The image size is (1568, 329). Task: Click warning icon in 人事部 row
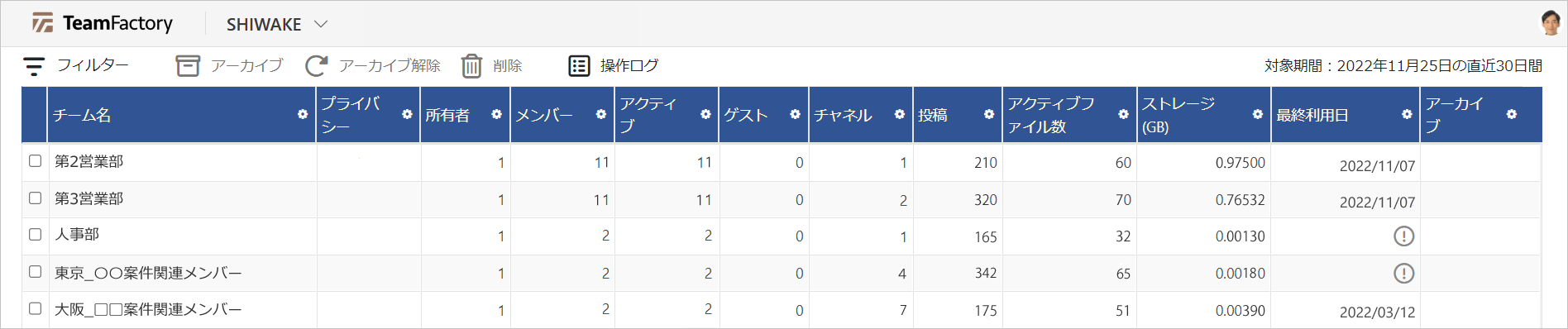click(x=1403, y=236)
